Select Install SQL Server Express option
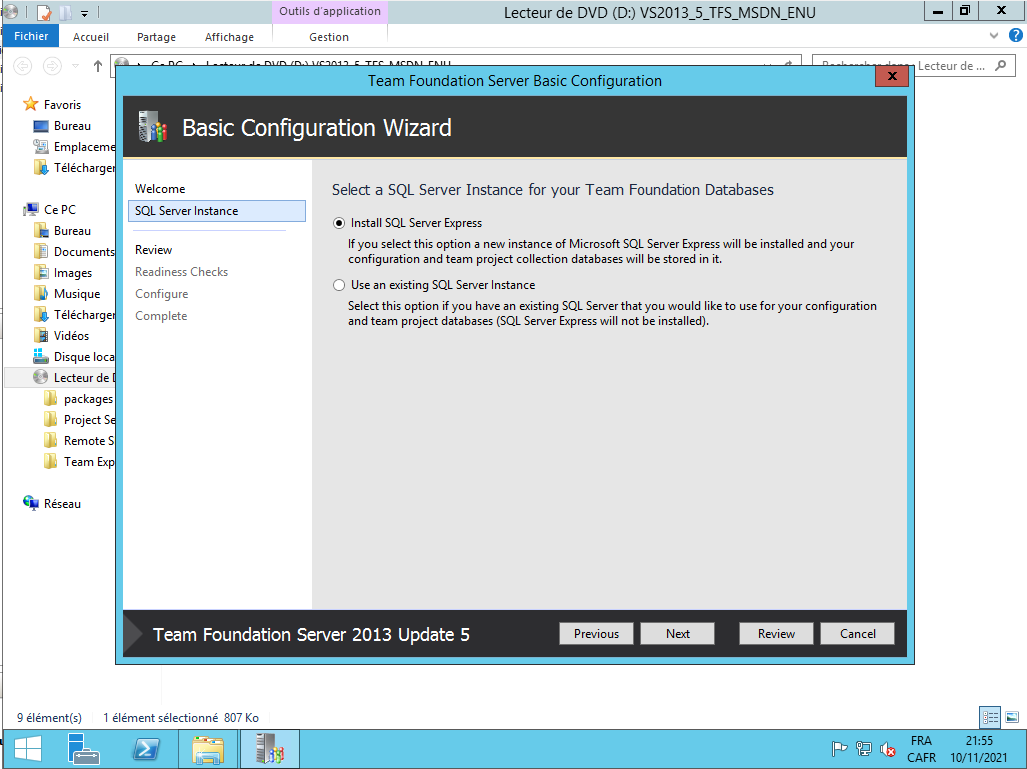 [x=339, y=223]
